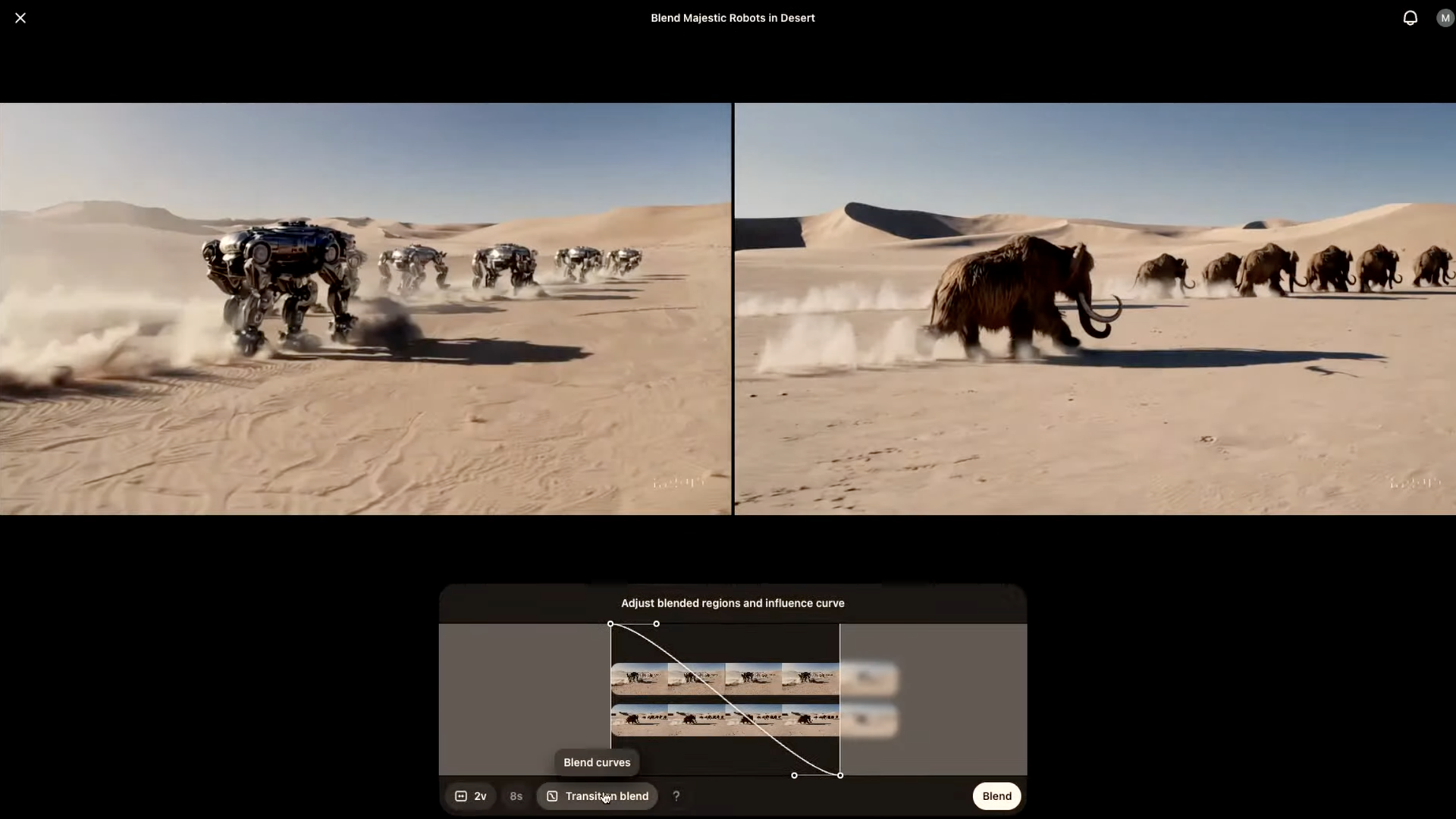Click the Blend curves tooltip label
Image resolution: width=1456 pixels, height=819 pixels.
pos(597,763)
